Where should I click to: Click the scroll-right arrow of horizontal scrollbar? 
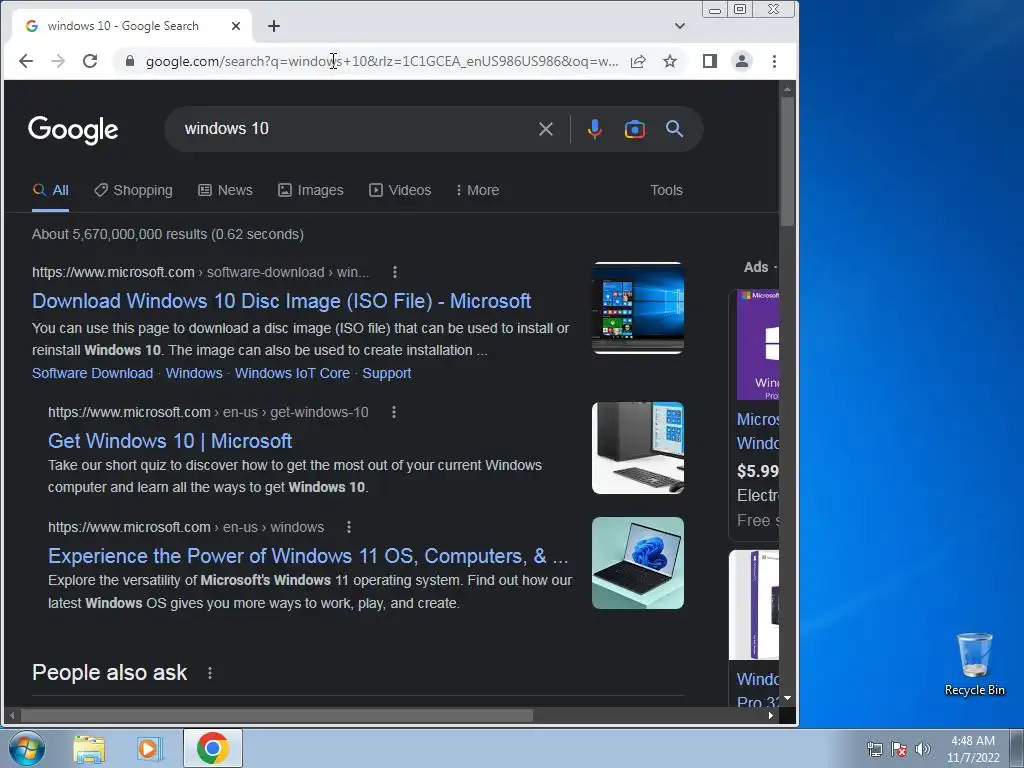coord(771,716)
